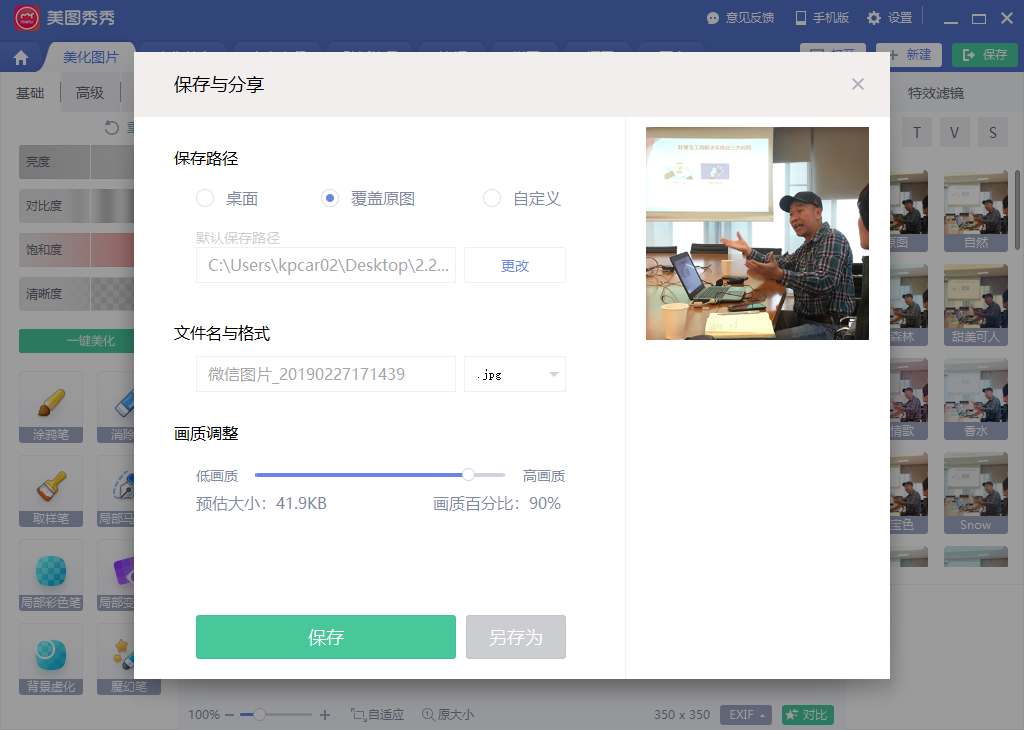This screenshot has height=730, width=1024.
Task: Select the 覆盖原图 overwrite option
Action: 330,199
